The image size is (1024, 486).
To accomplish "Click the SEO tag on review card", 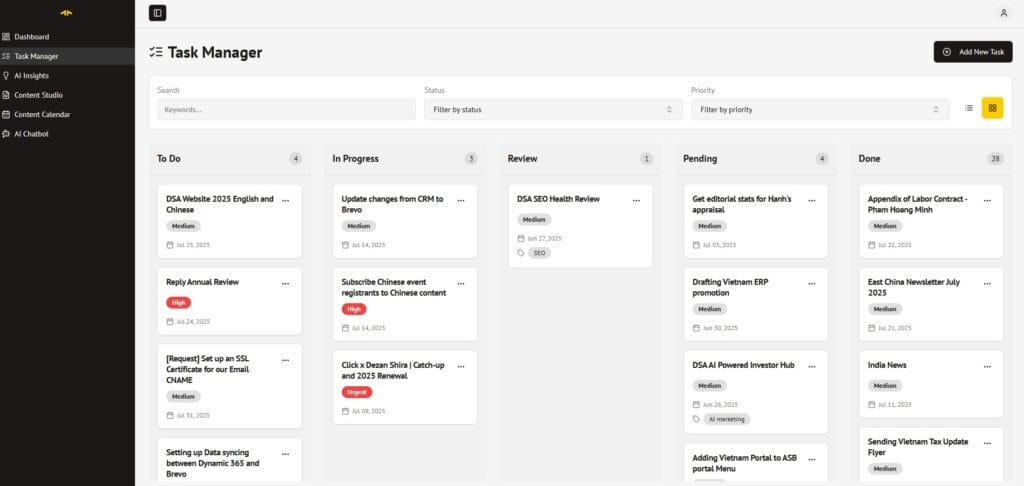I will [539, 253].
